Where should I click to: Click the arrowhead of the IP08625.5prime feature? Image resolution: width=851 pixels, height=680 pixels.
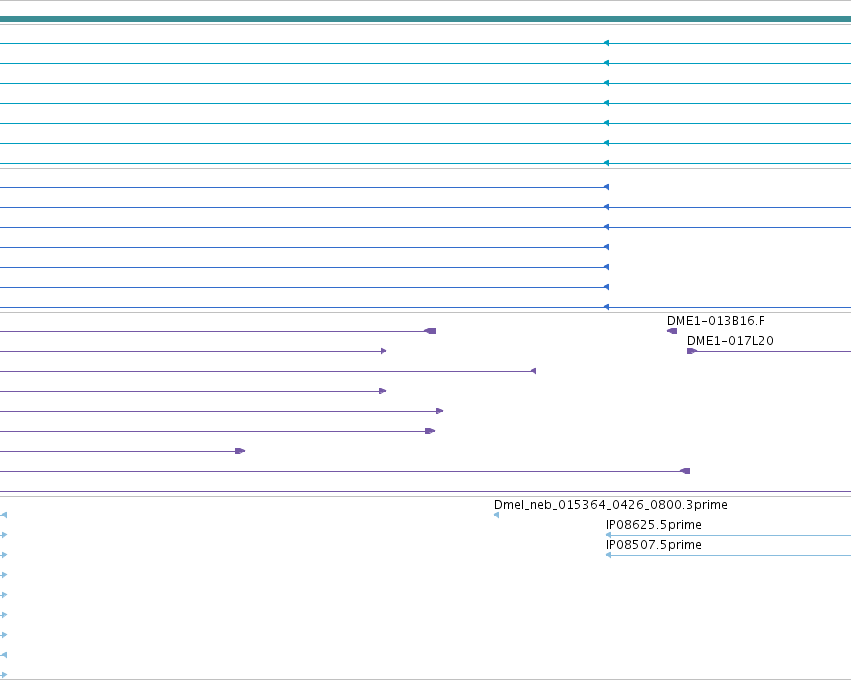coord(608,535)
